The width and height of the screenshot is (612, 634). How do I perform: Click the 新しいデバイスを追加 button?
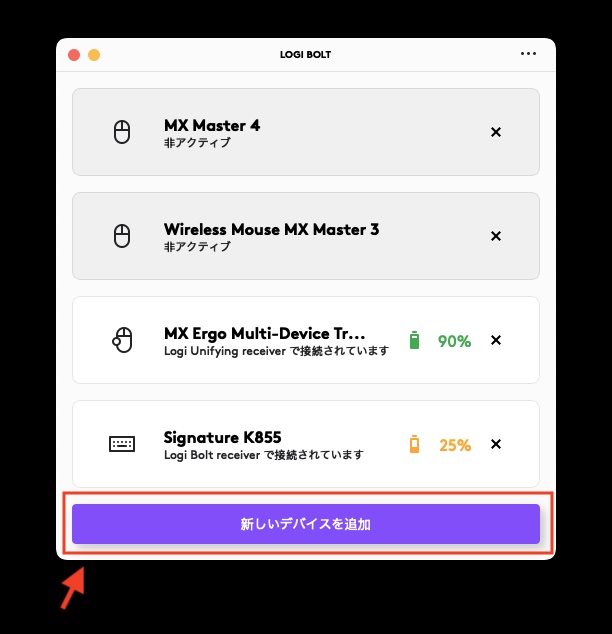point(306,524)
